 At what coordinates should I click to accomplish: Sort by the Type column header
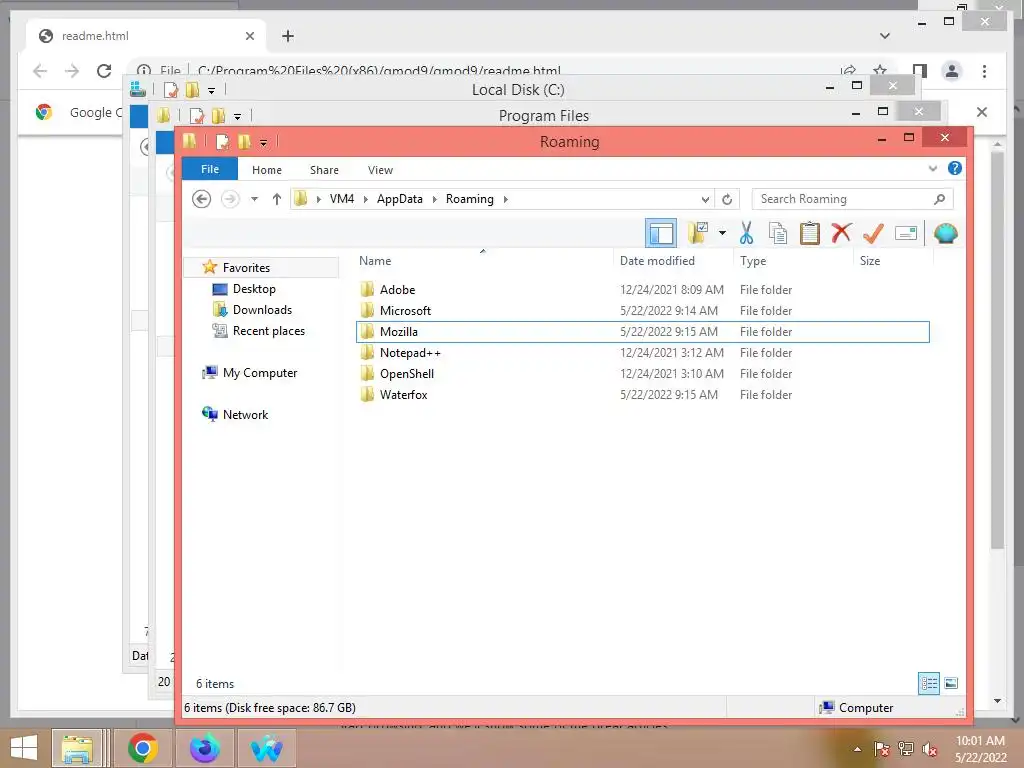[x=753, y=261]
